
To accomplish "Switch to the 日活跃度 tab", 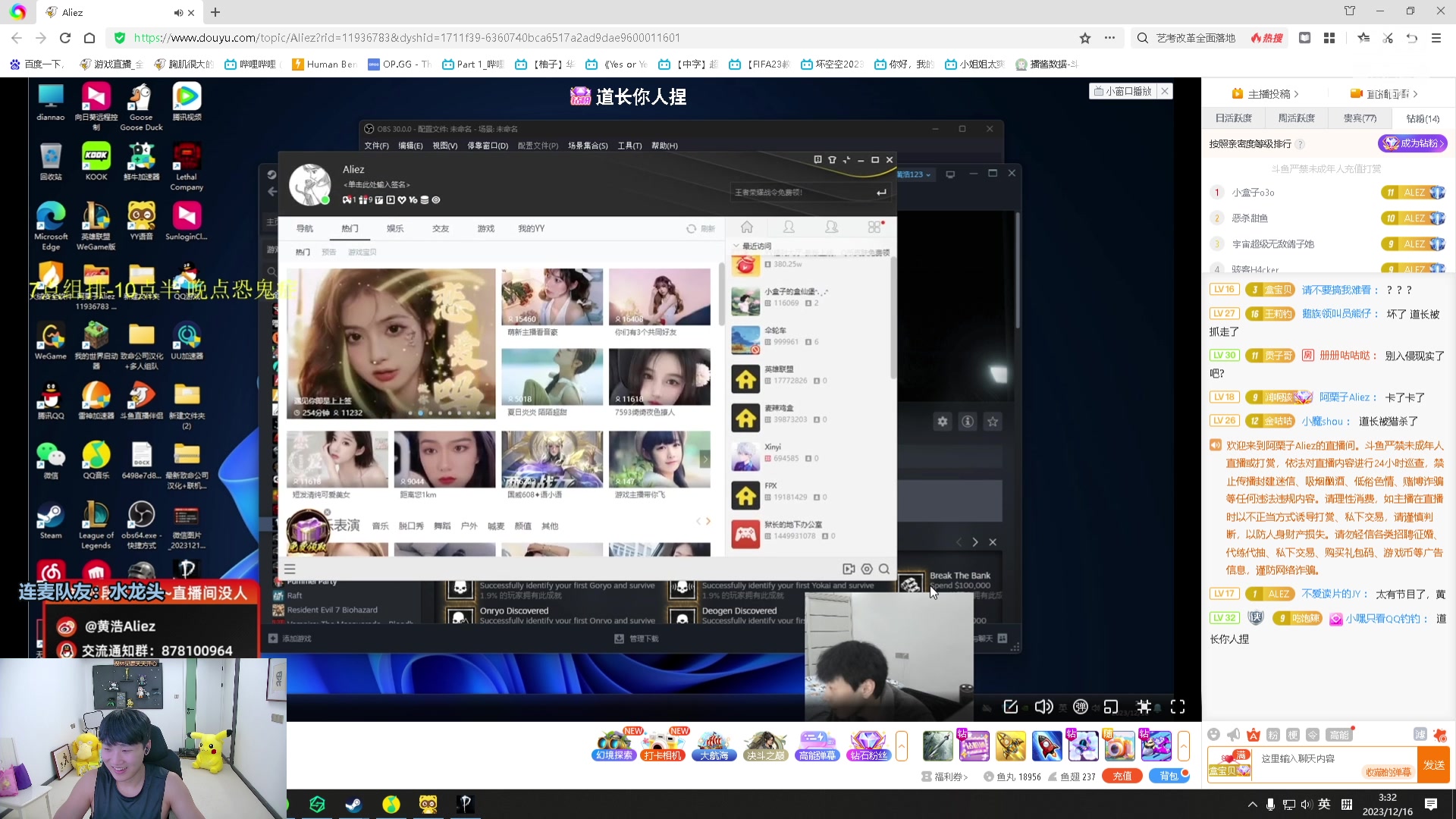I will tap(1234, 118).
